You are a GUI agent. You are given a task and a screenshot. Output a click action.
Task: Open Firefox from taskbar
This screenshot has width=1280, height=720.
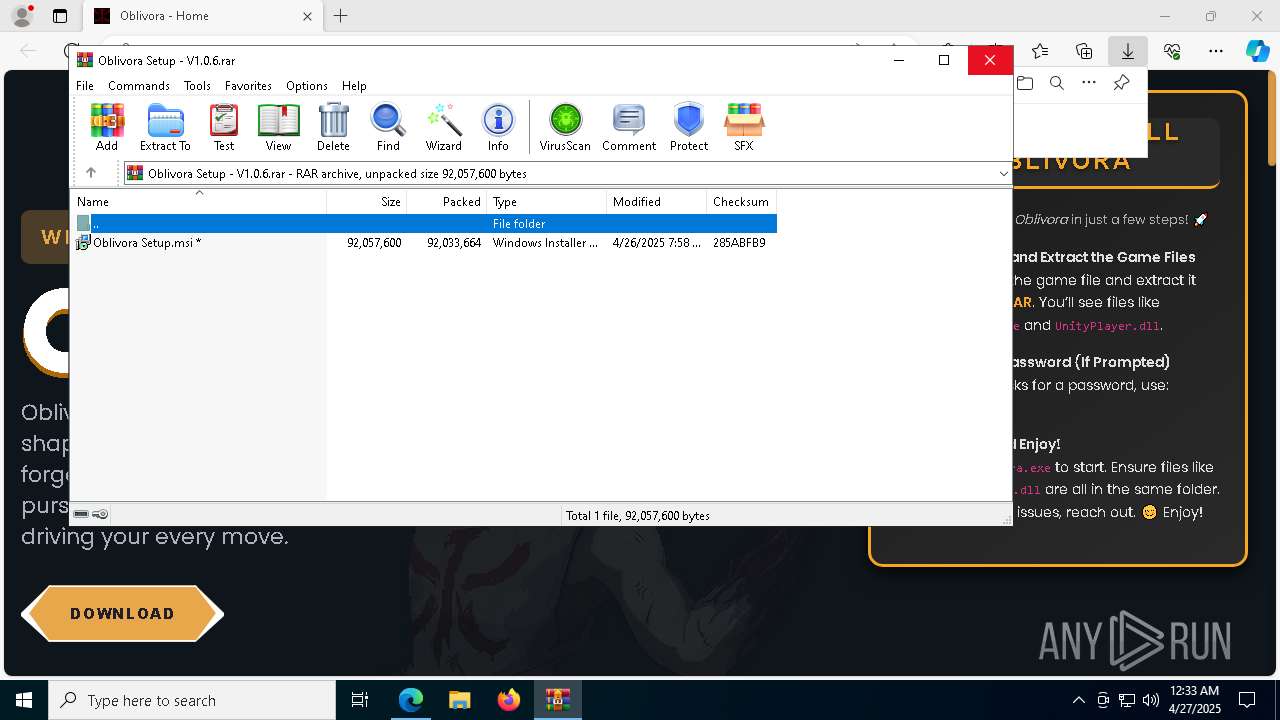508,700
